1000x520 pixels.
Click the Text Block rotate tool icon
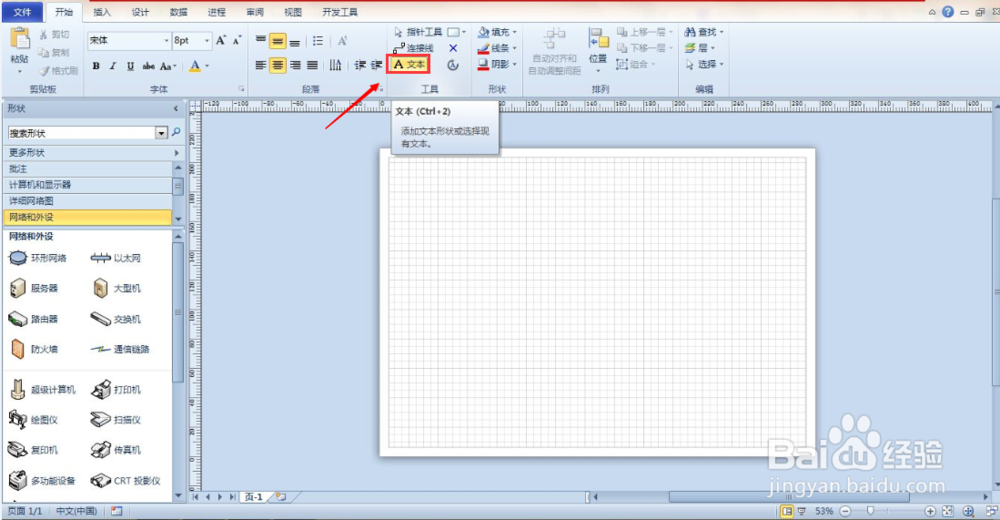[453, 64]
